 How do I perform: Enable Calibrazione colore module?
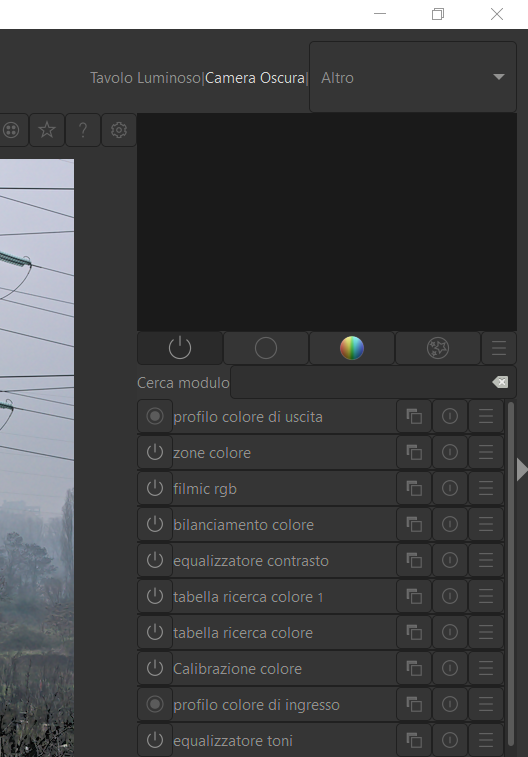pos(155,668)
